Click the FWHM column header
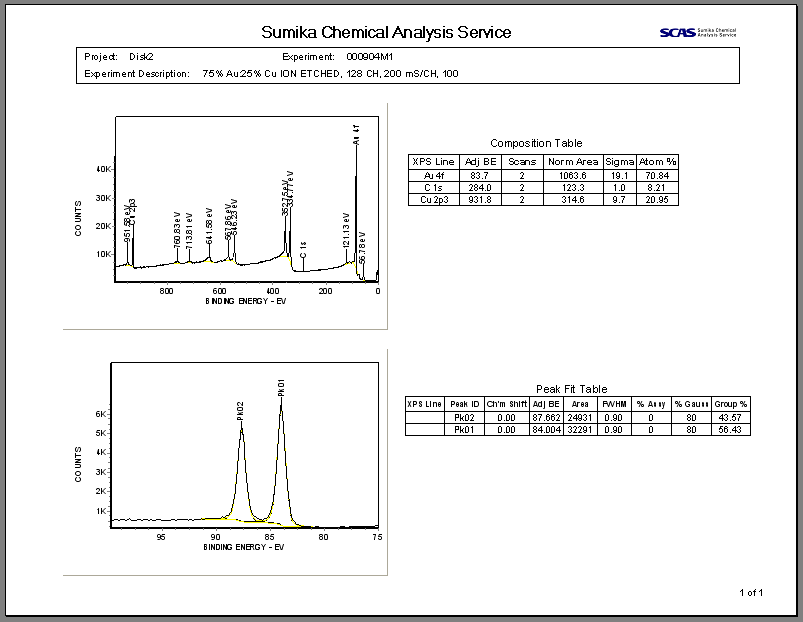The width and height of the screenshot is (803, 622). click(614, 404)
